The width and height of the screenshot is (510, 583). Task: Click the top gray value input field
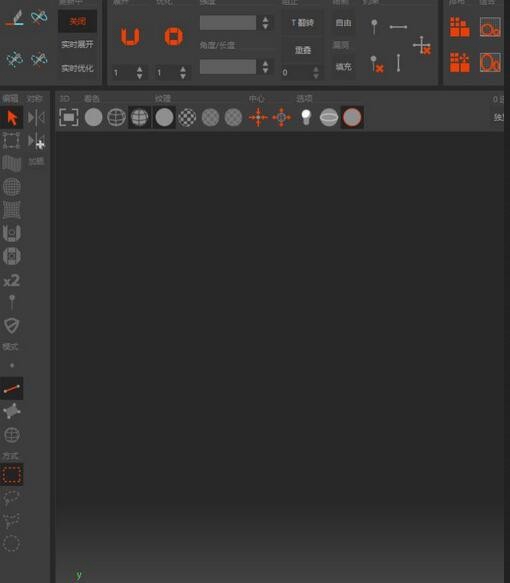[228, 23]
